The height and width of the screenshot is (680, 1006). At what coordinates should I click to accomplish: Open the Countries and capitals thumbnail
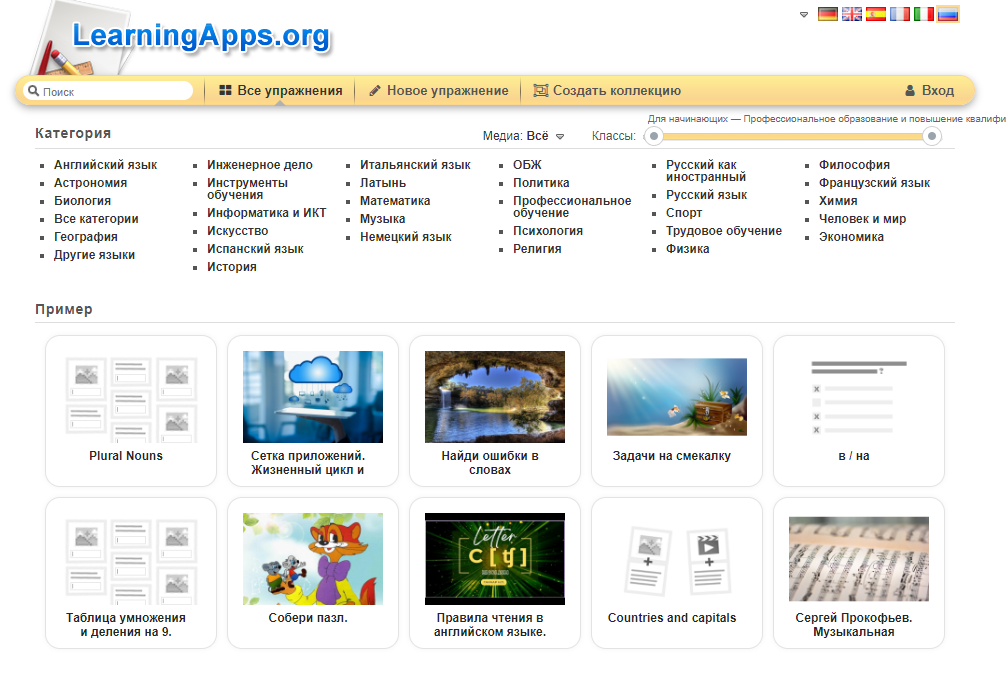click(x=677, y=559)
